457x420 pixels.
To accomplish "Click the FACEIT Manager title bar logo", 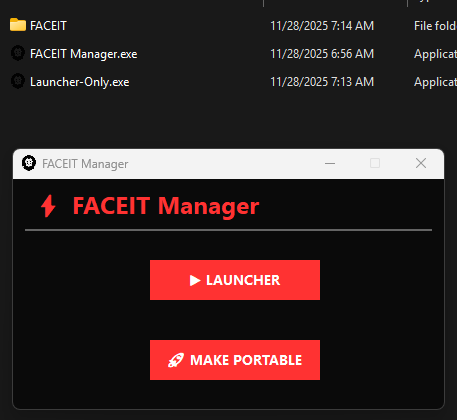I will point(29,163).
